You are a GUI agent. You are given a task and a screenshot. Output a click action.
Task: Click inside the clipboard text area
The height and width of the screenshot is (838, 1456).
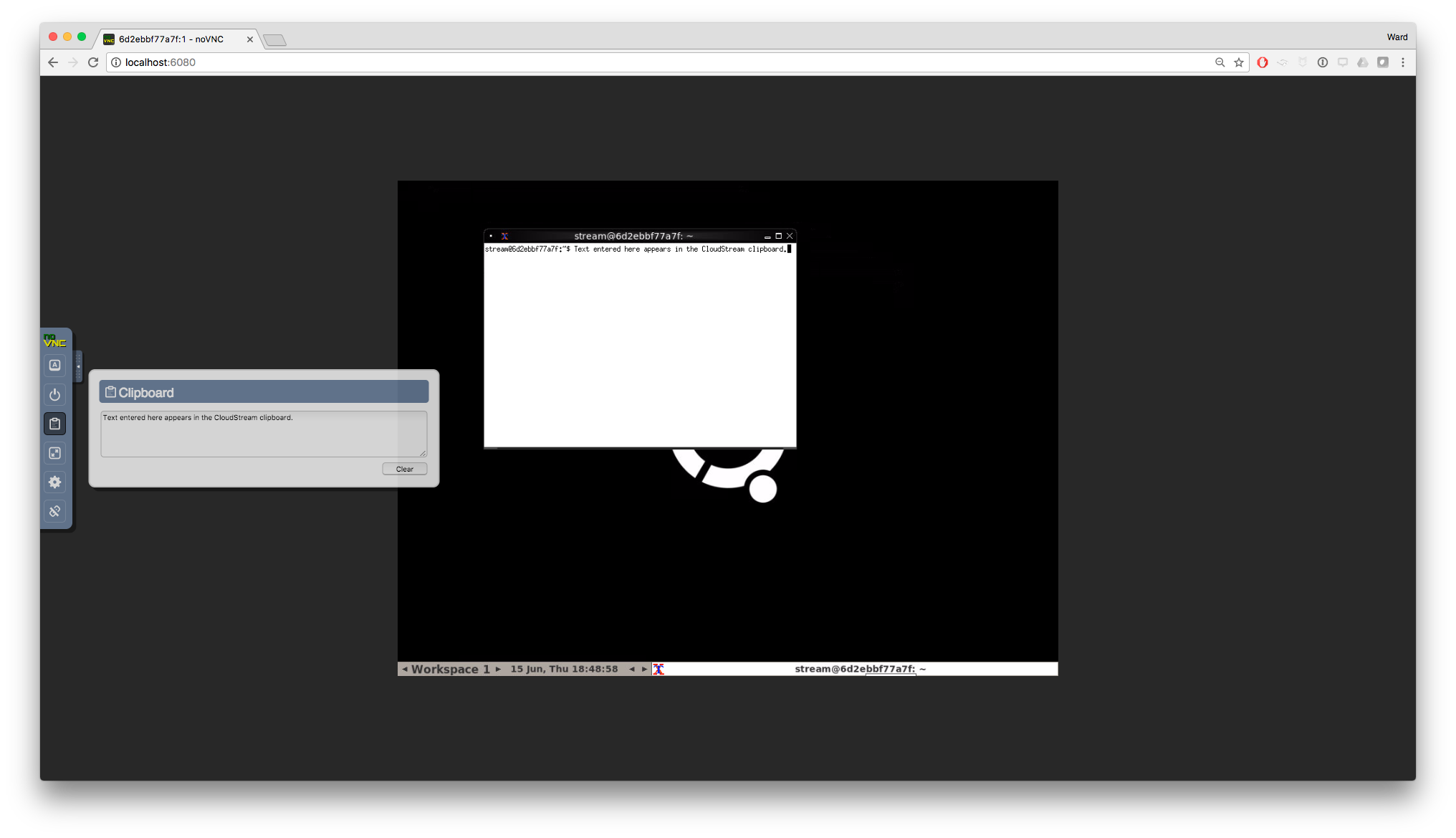tap(263, 434)
